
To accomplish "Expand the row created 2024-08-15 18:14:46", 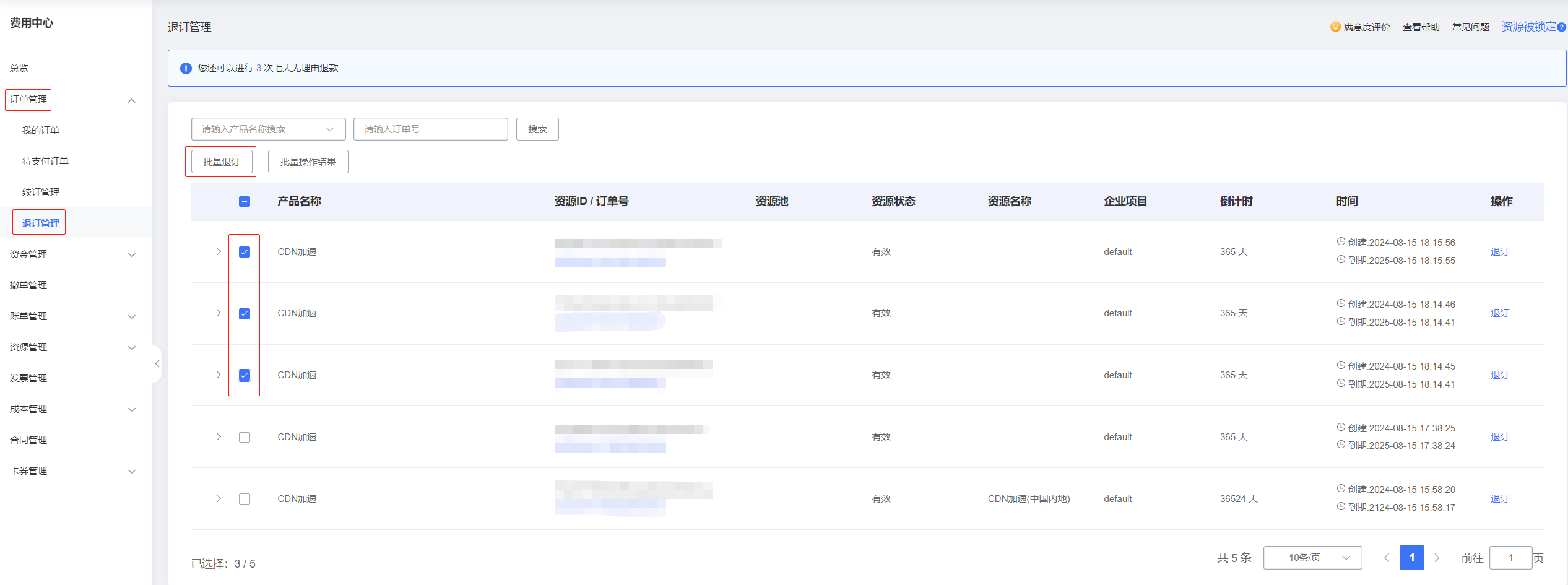I will (x=219, y=313).
